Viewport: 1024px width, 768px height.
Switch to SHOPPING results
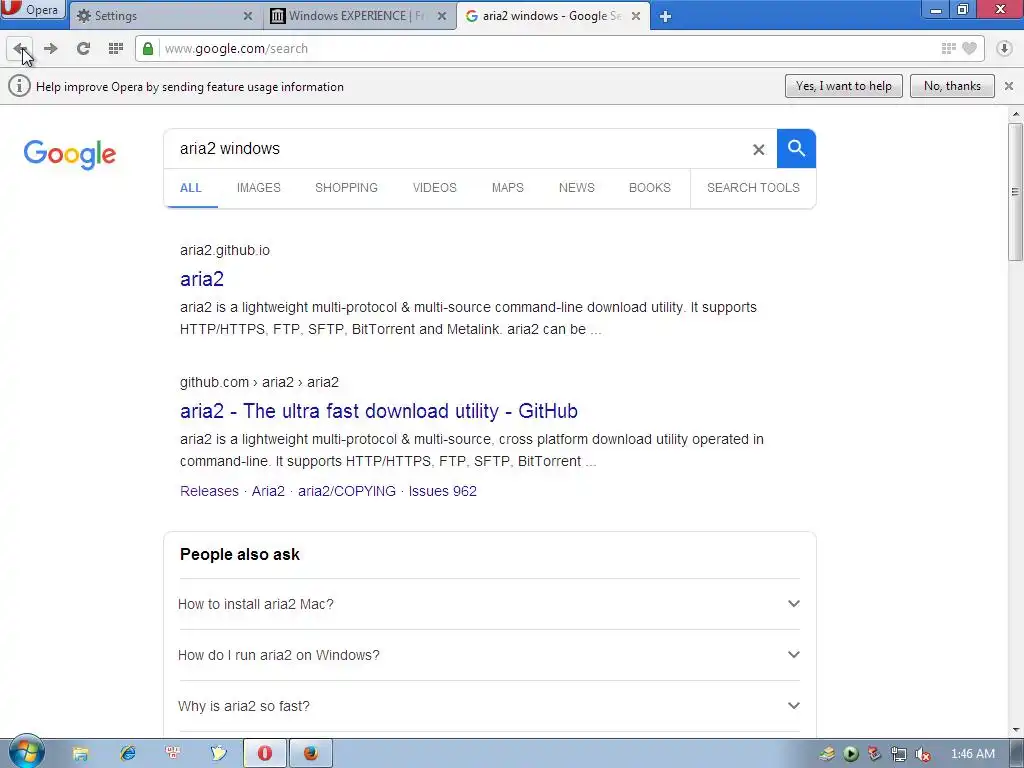click(x=346, y=188)
